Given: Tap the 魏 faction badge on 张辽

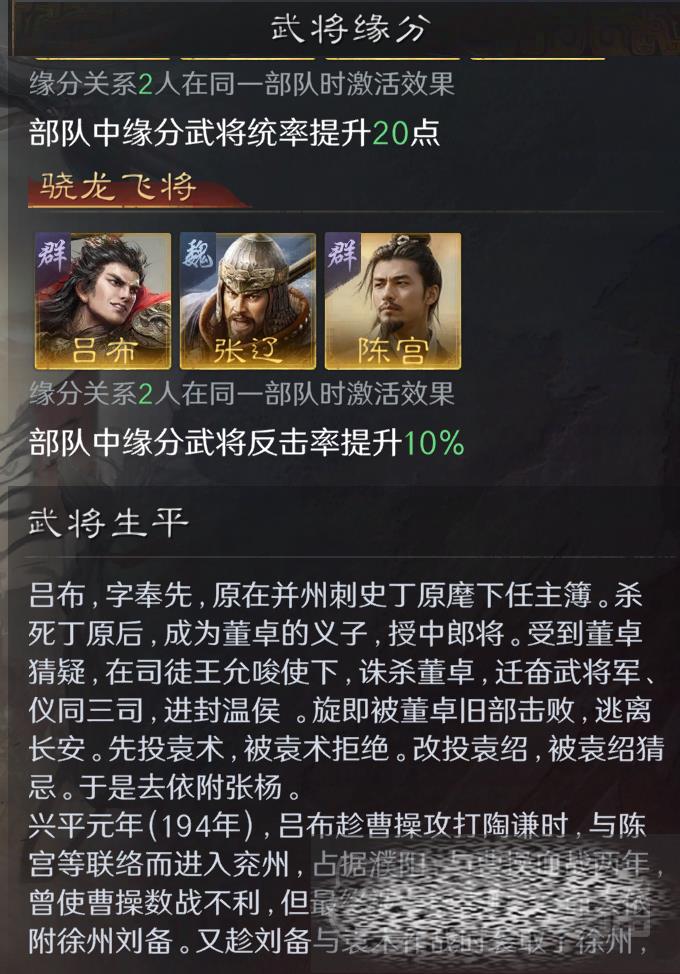Looking at the screenshot, I should coord(197,253).
